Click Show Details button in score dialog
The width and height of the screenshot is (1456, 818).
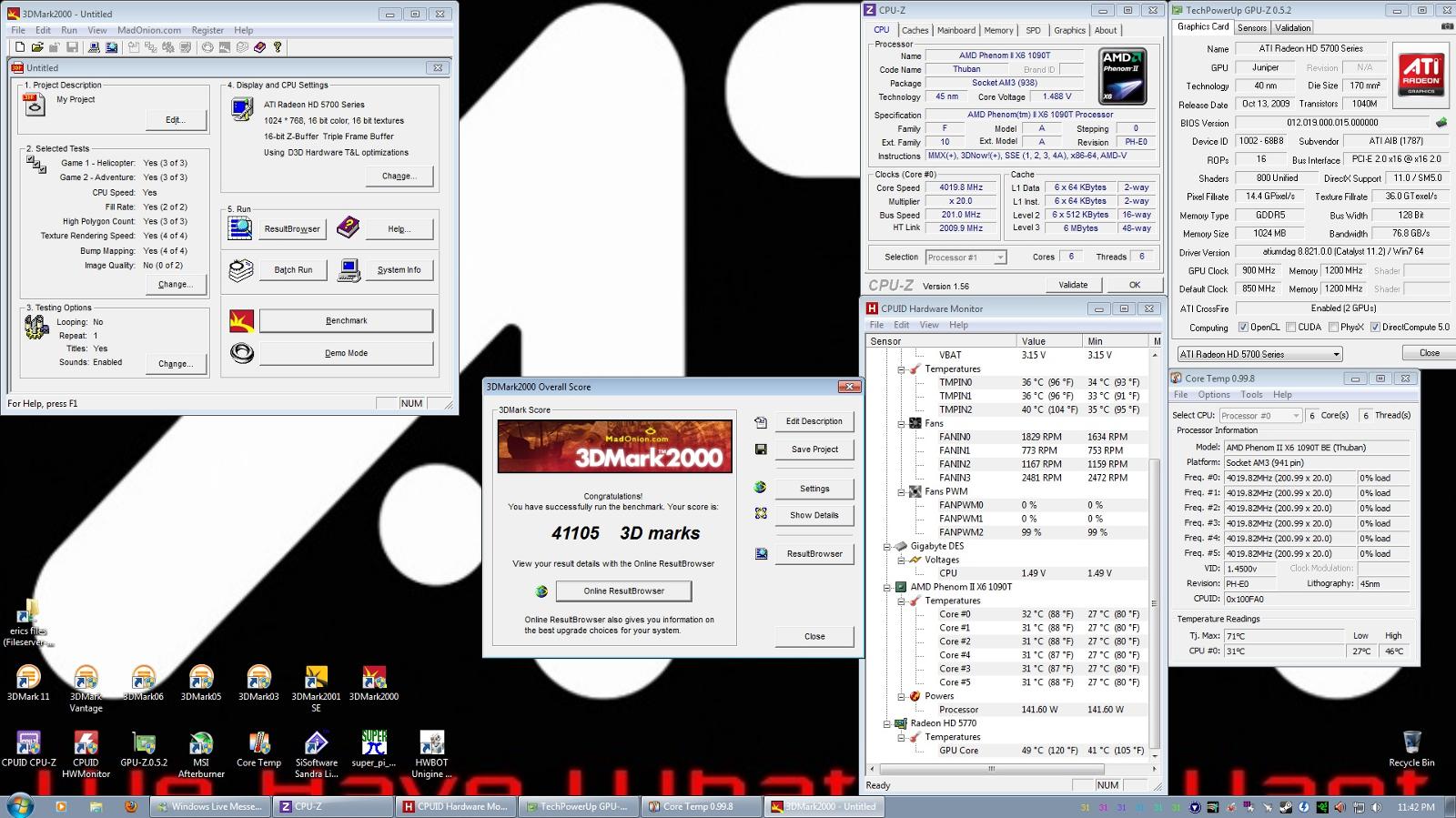point(814,515)
